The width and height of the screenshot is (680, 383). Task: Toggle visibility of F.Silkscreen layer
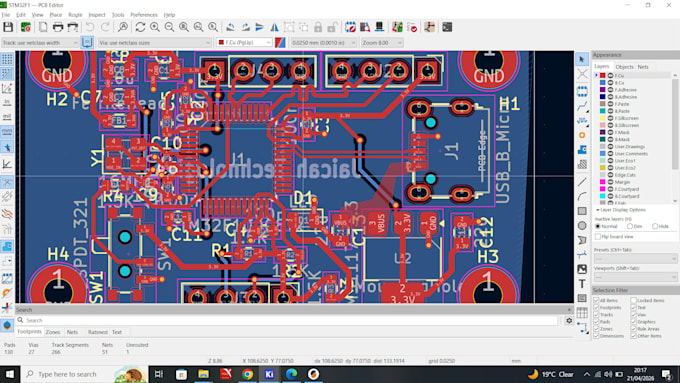coord(610,118)
